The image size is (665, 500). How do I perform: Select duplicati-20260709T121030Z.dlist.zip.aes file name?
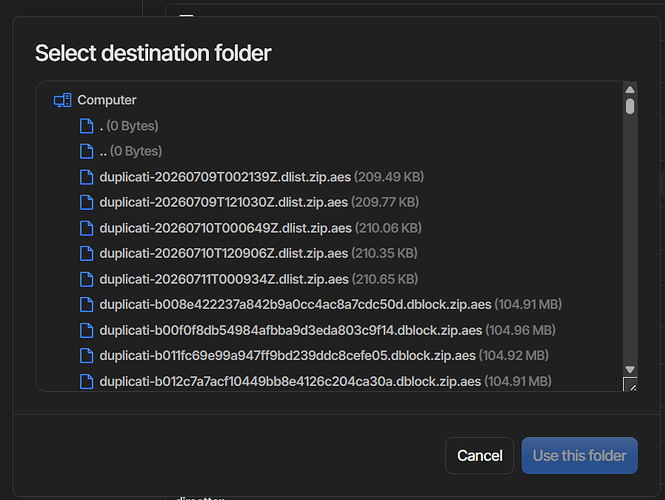(x=224, y=202)
